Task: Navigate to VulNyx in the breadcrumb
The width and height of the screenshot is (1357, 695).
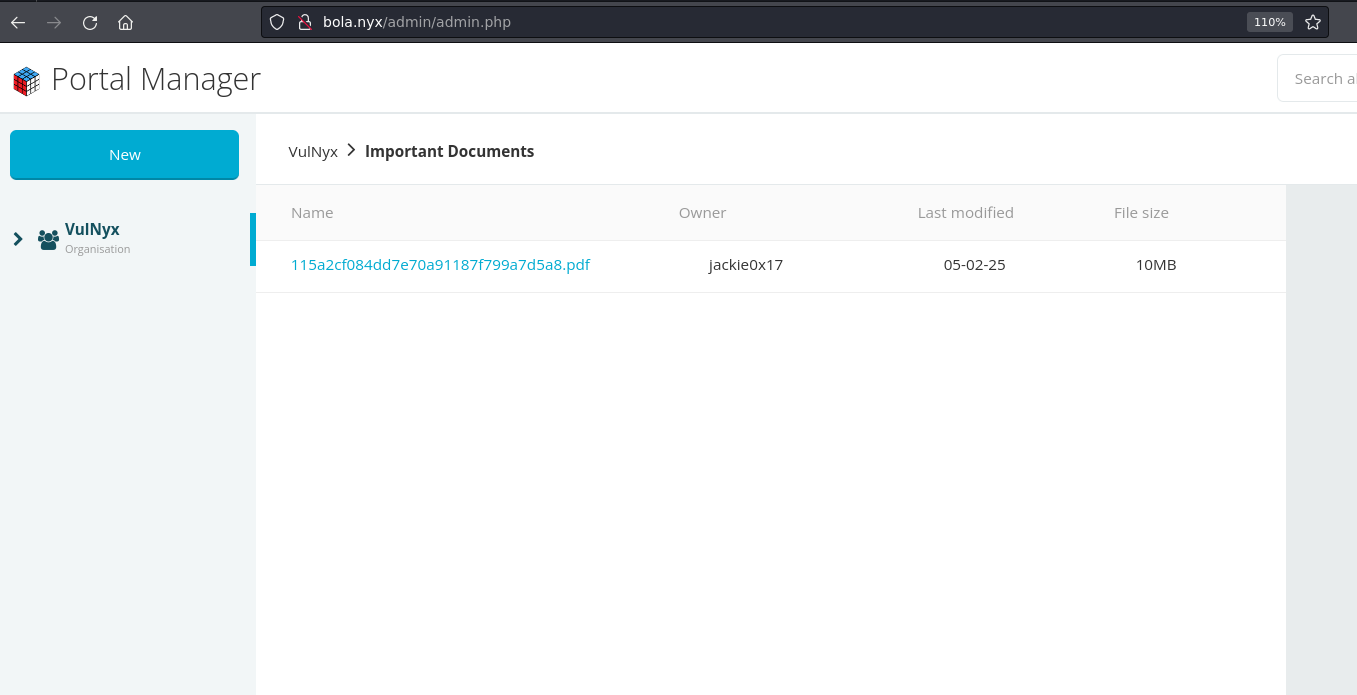Action: pos(313,152)
